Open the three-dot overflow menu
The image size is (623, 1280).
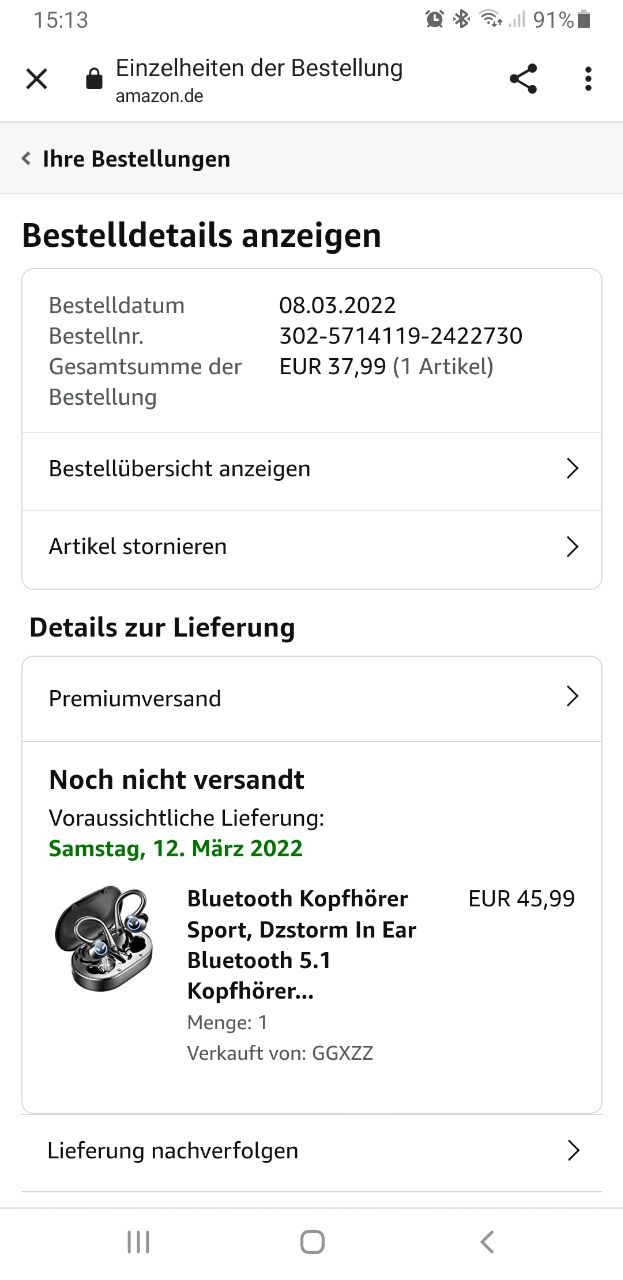pyautogui.click(x=588, y=79)
